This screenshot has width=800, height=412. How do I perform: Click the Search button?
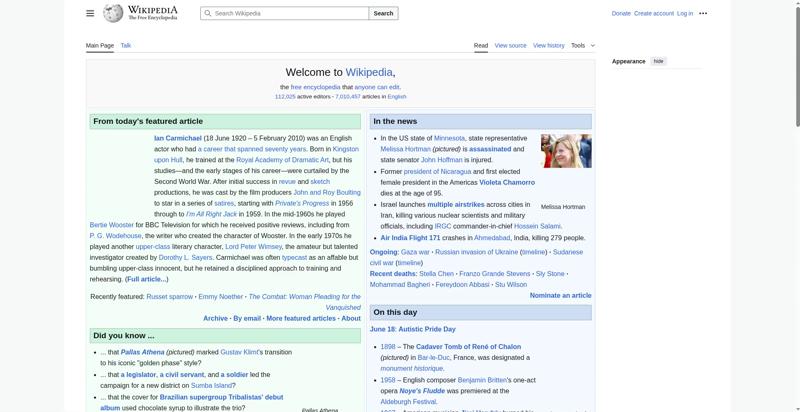pos(383,13)
